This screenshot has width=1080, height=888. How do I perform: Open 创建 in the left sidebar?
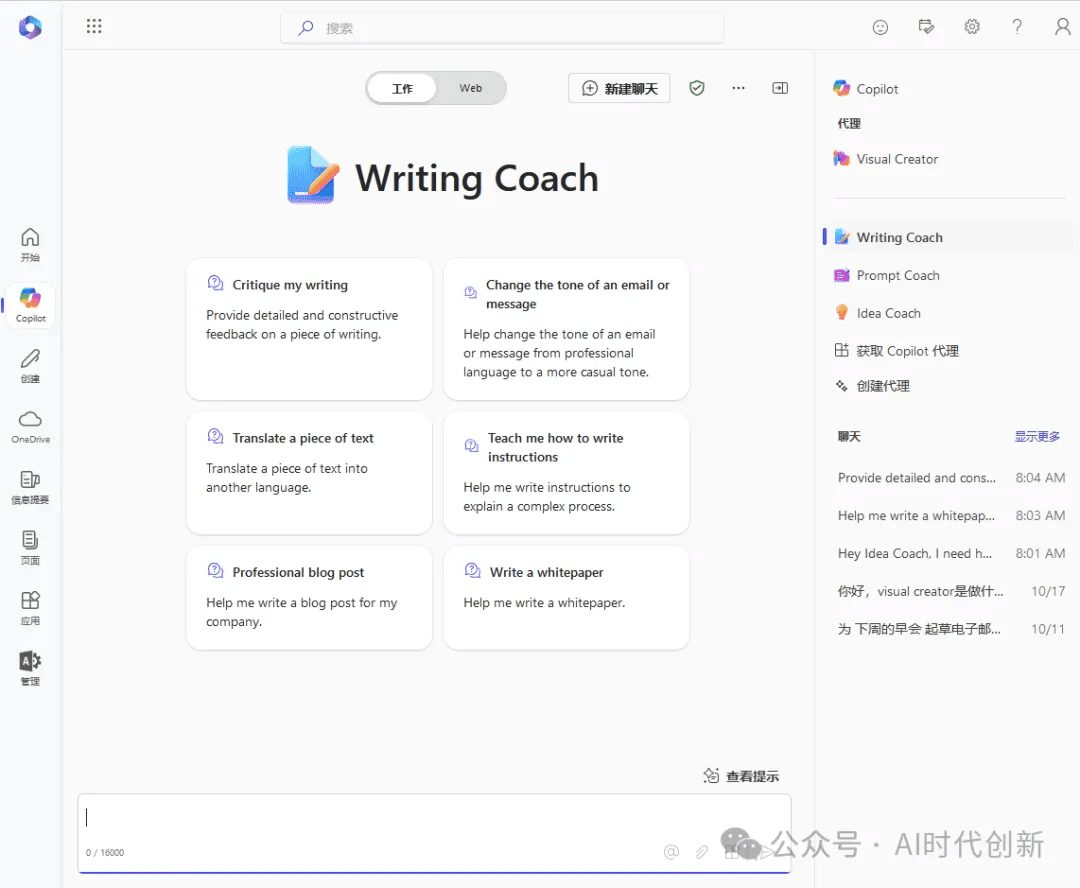pyautogui.click(x=30, y=366)
